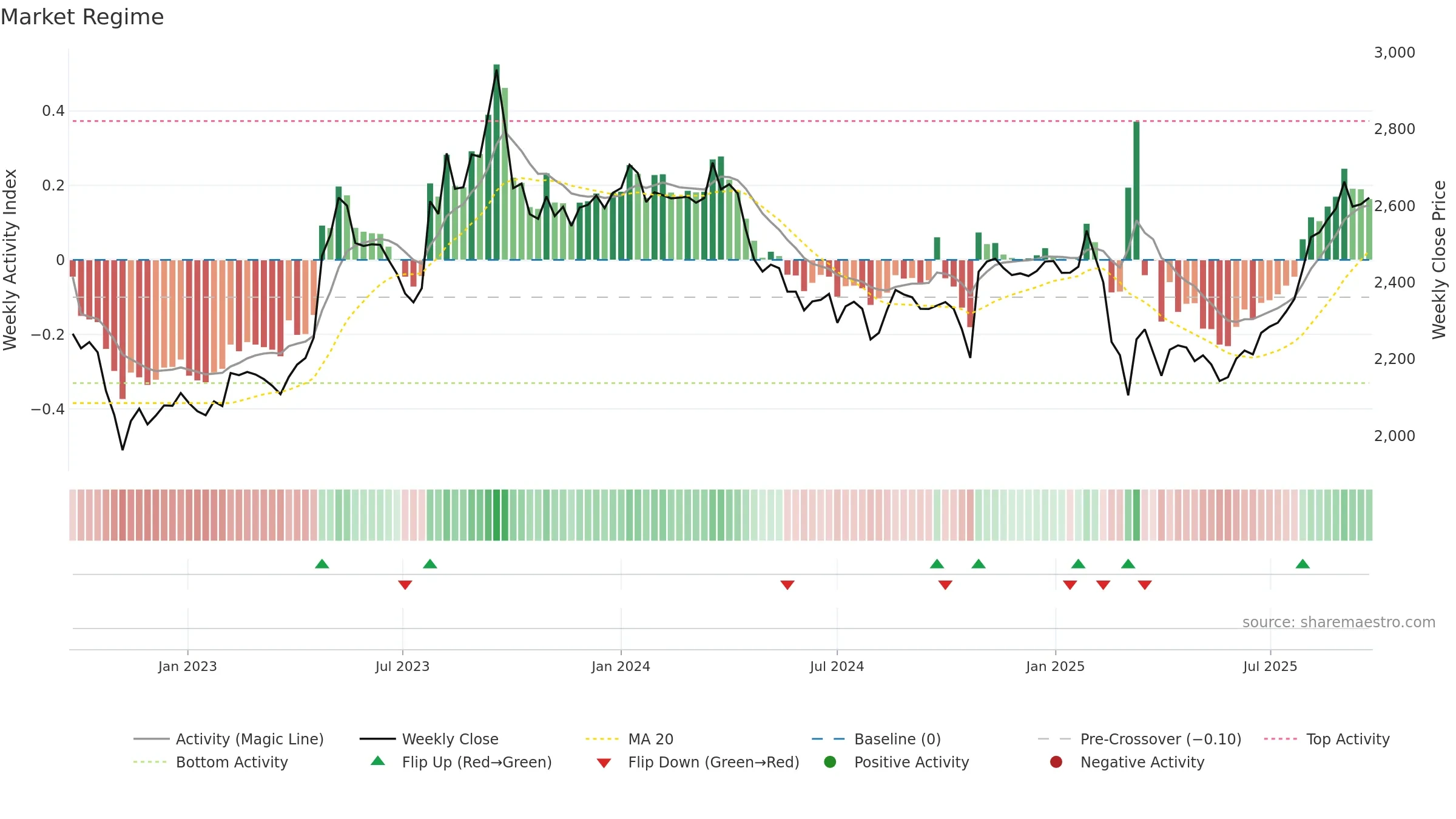The image size is (1456, 819).
Task: Click the Baseline (0) legend entry
Action: (x=876, y=739)
